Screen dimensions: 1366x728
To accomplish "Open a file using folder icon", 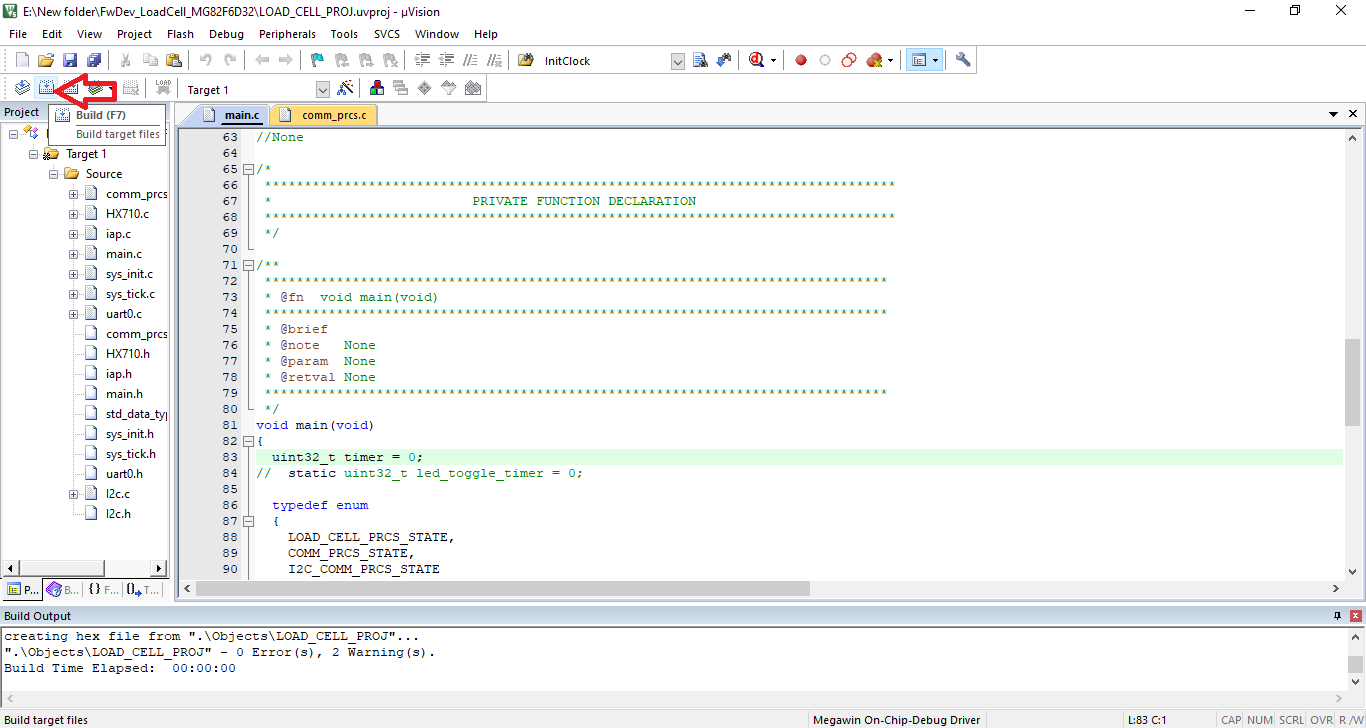I will pos(46,60).
